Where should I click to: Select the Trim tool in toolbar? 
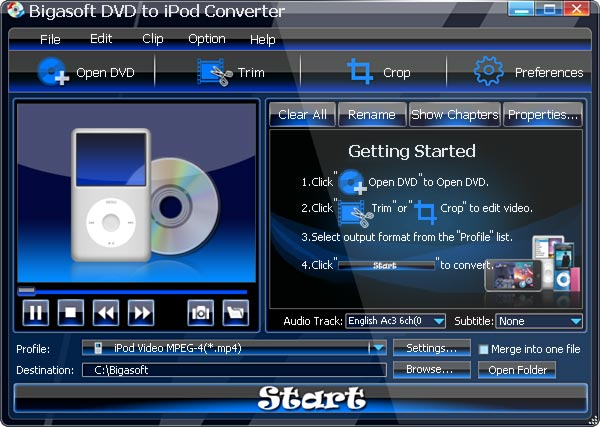click(x=230, y=72)
